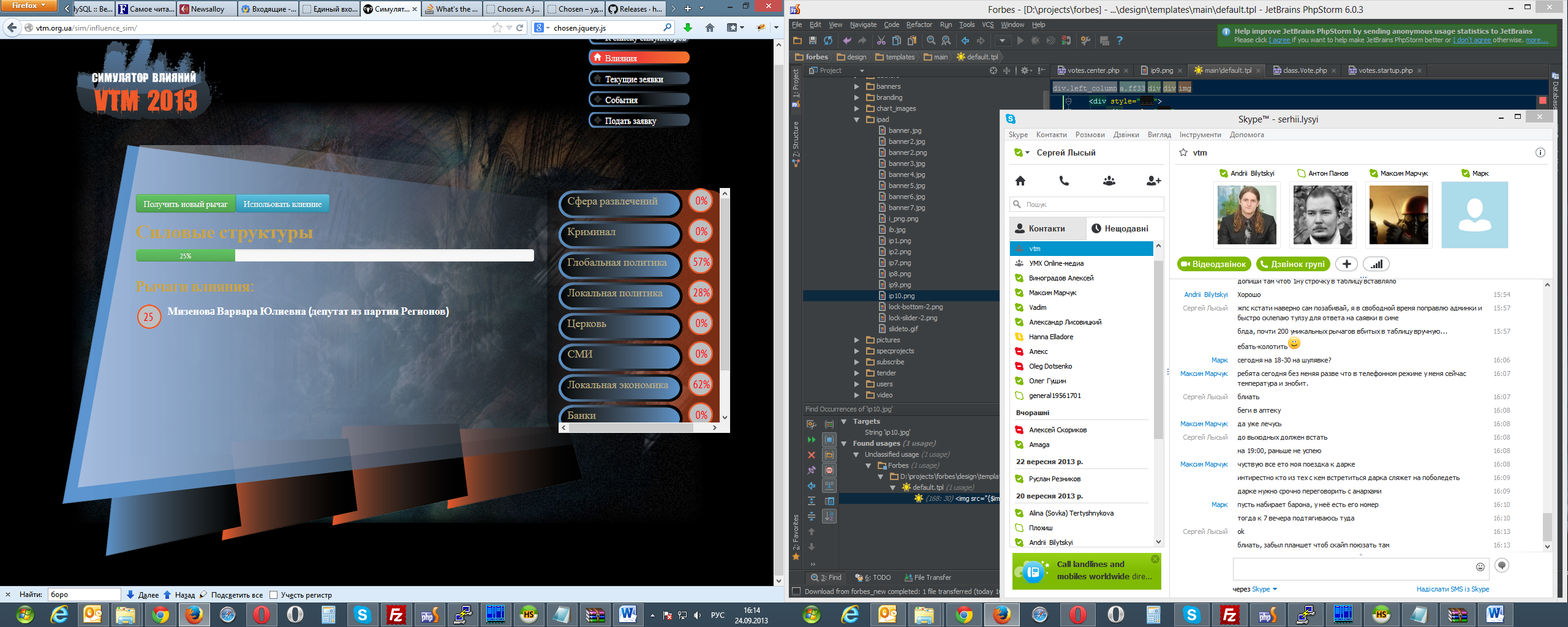Click the Scroll from Source target icon
The width and height of the screenshot is (1568, 627).
click(x=993, y=70)
